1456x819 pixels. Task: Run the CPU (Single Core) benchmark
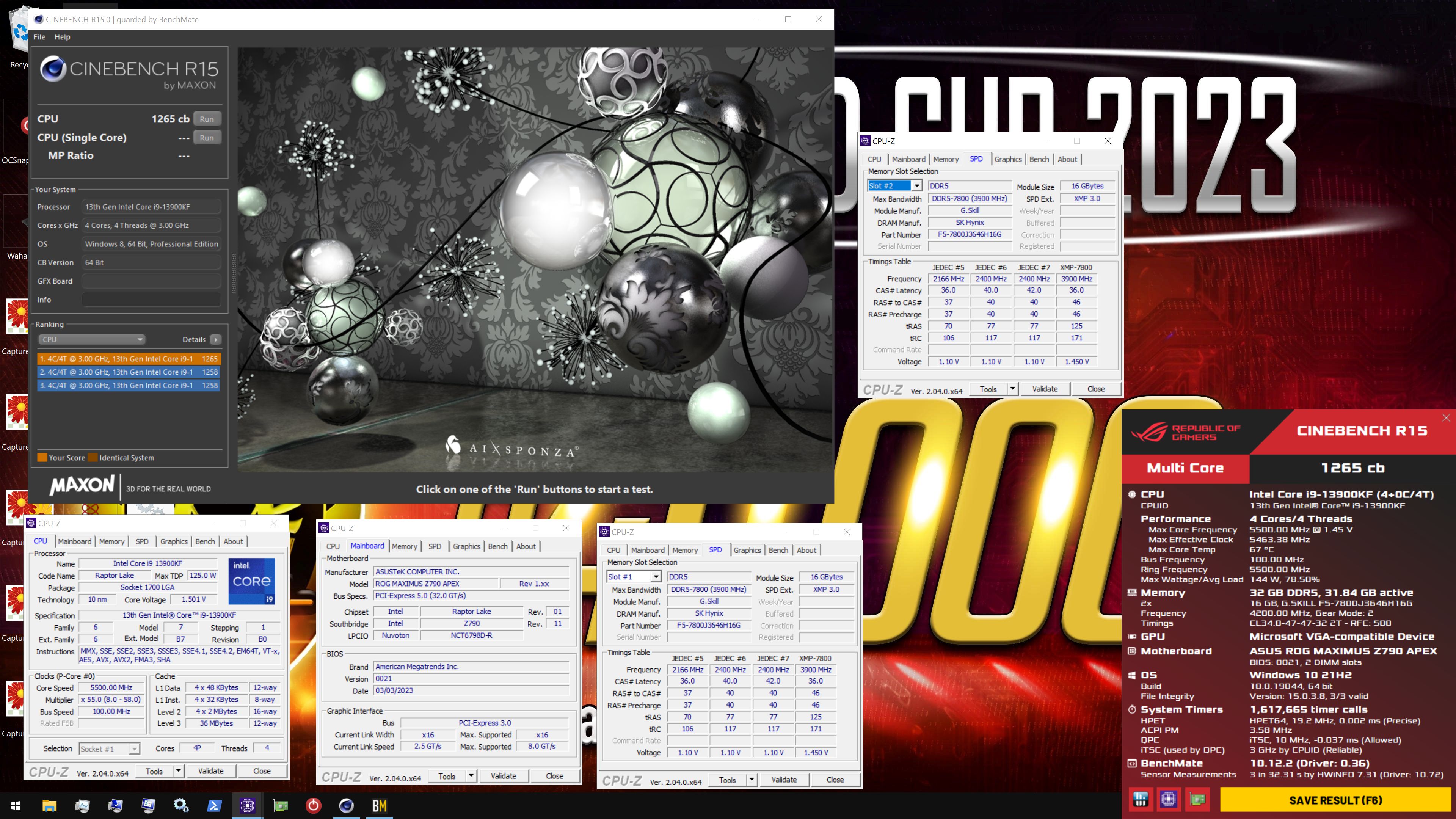(x=207, y=138)
